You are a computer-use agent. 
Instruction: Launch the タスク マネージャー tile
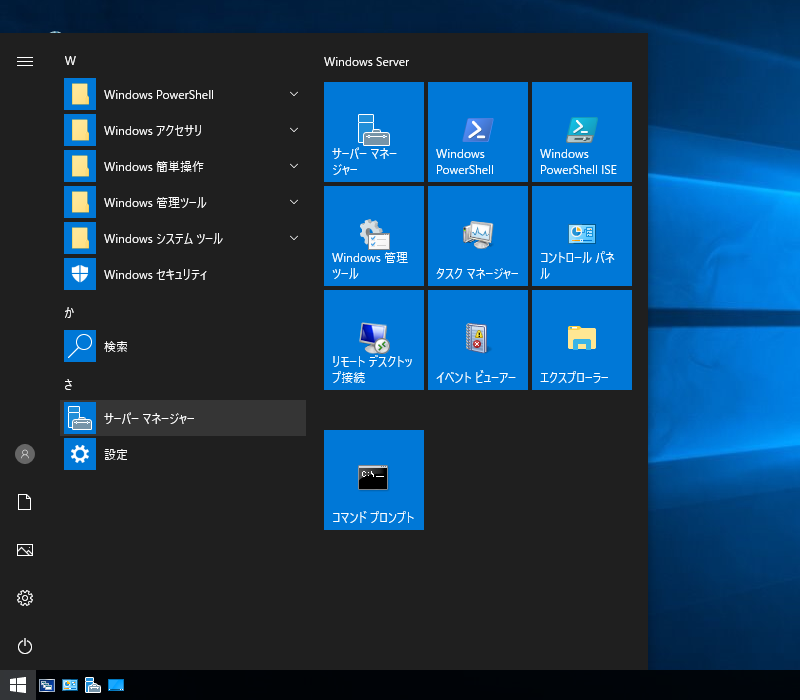click(478, 236)
